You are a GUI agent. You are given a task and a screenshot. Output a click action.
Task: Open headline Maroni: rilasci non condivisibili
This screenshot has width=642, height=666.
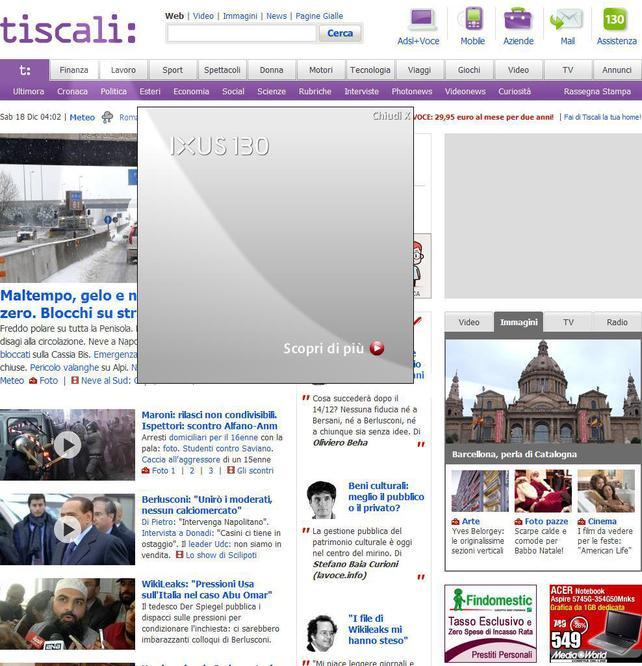tap(209, 420)
